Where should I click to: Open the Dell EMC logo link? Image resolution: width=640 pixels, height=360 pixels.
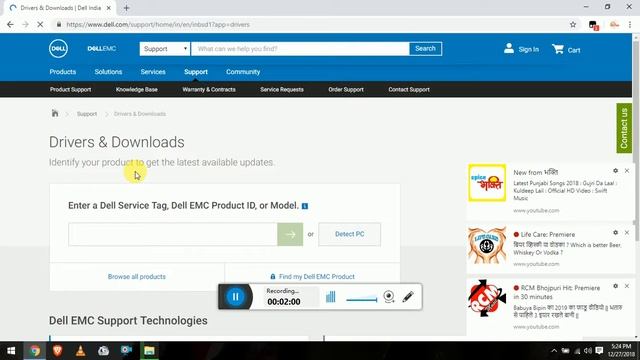[x=102, y=49]
